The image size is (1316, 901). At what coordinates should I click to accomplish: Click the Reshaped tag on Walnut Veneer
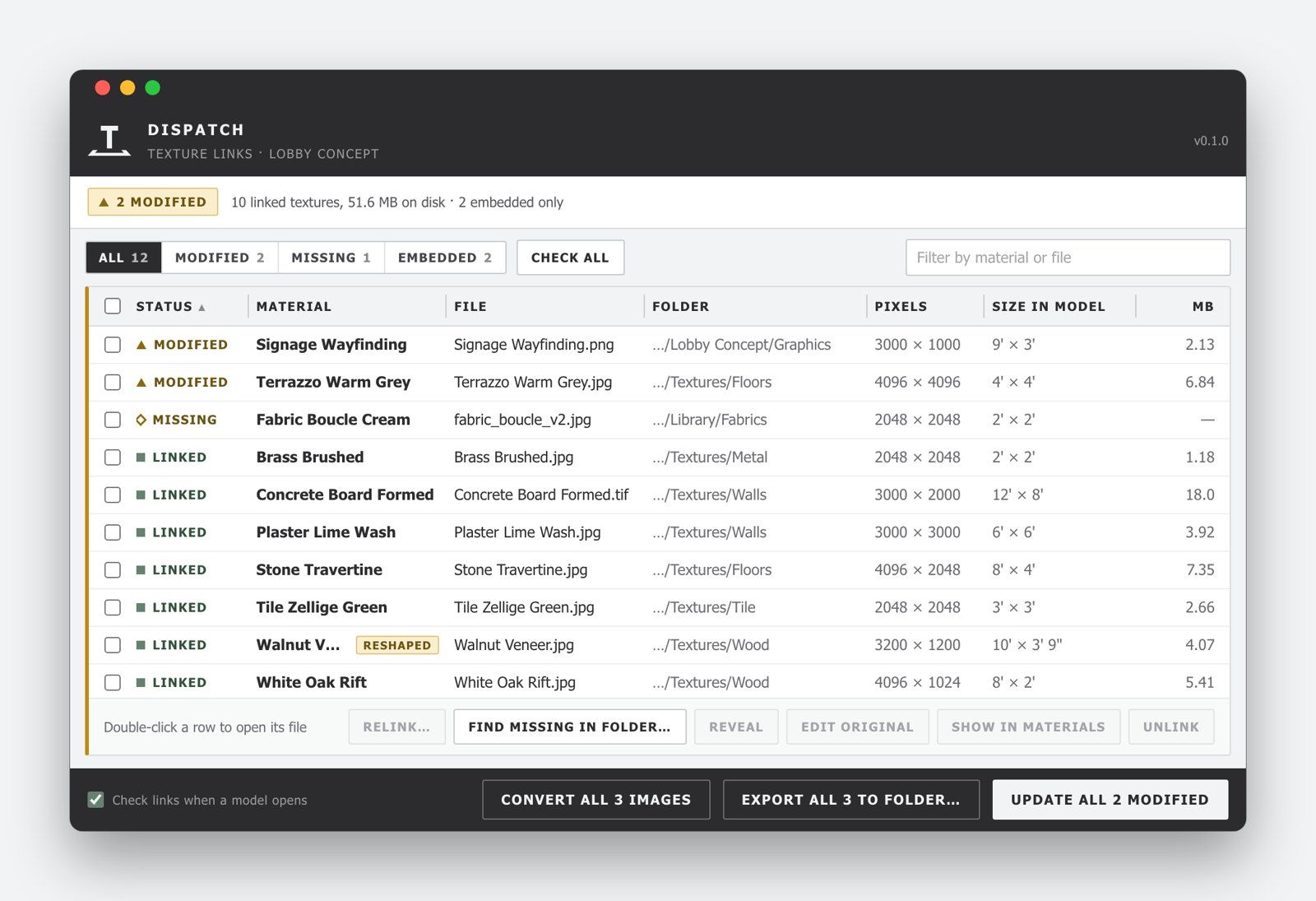(x=397, y=645)
